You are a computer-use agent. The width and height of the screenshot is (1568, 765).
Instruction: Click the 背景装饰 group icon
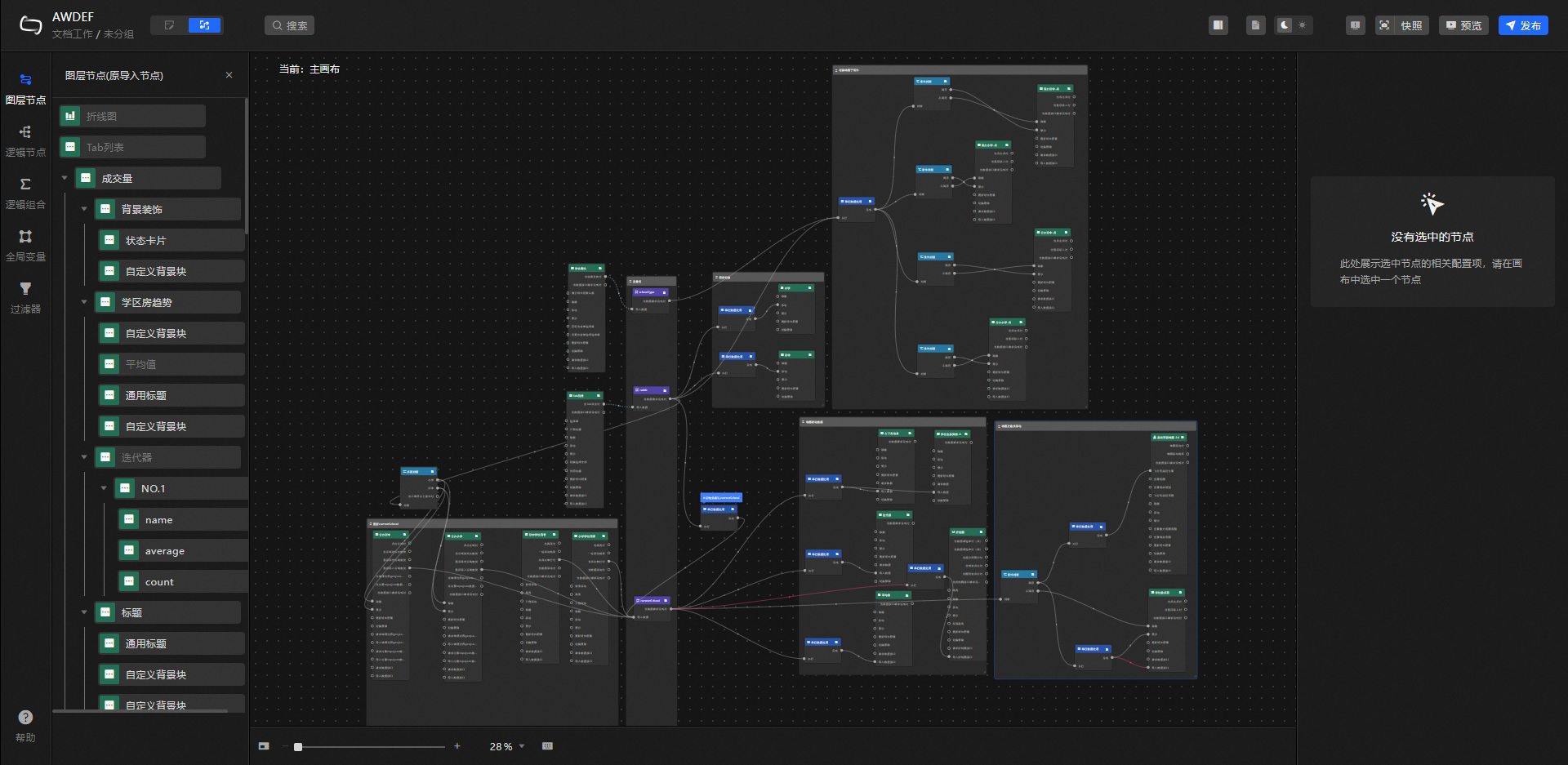(105, 209)
